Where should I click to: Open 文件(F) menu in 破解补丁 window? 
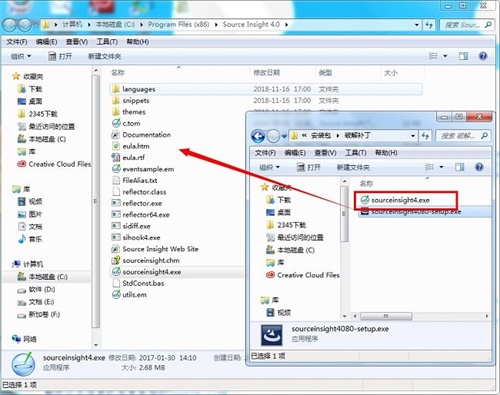tap(265, 153)
